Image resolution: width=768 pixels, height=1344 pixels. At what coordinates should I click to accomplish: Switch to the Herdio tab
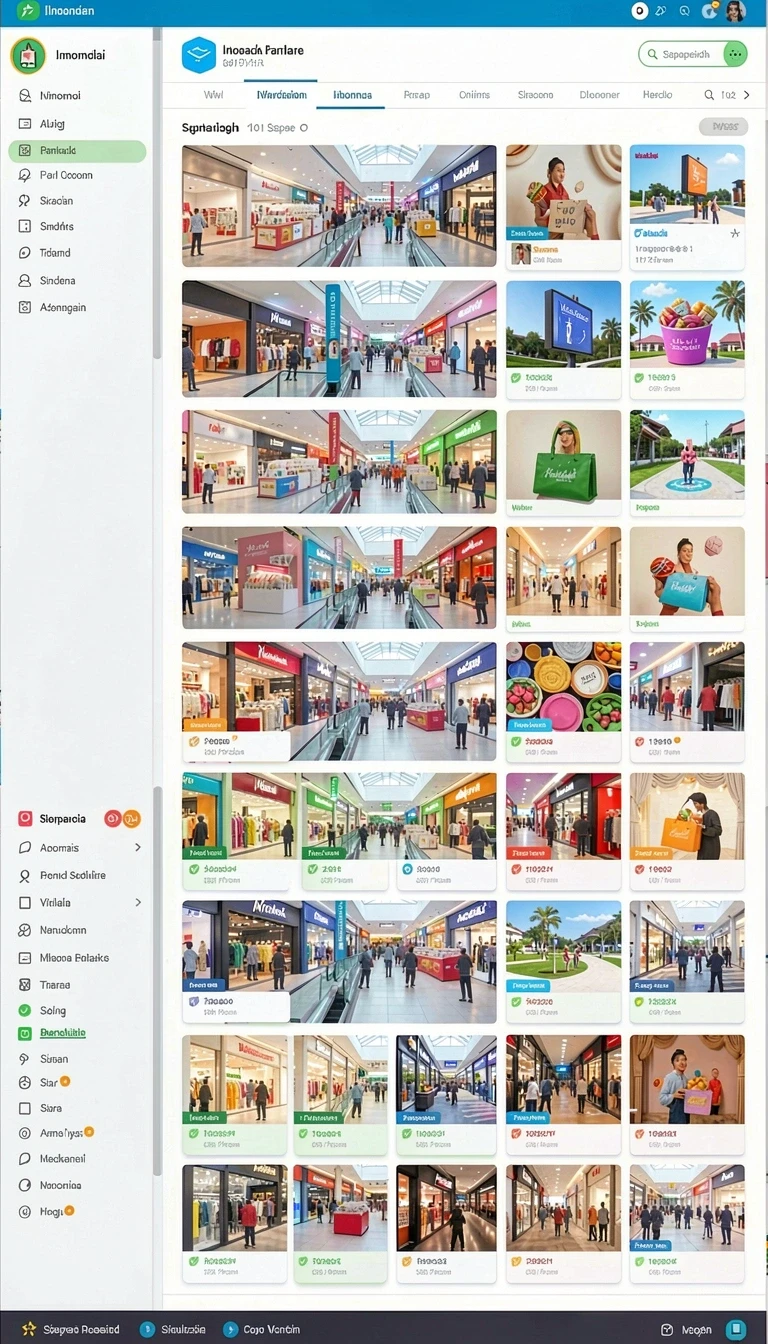[x=657, y=95]
